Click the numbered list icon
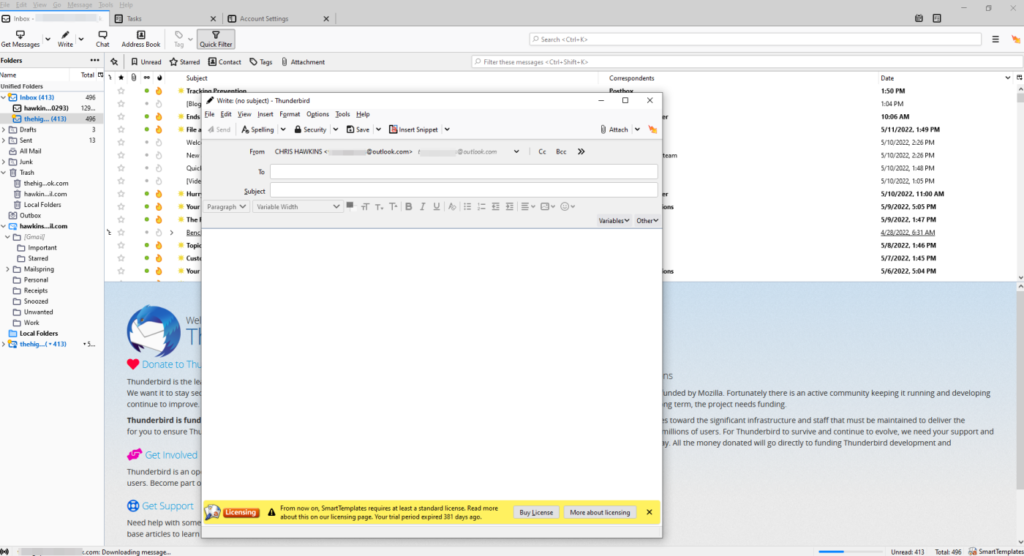This screenshot has height=556, width=1024. click(x=481, y=206)
